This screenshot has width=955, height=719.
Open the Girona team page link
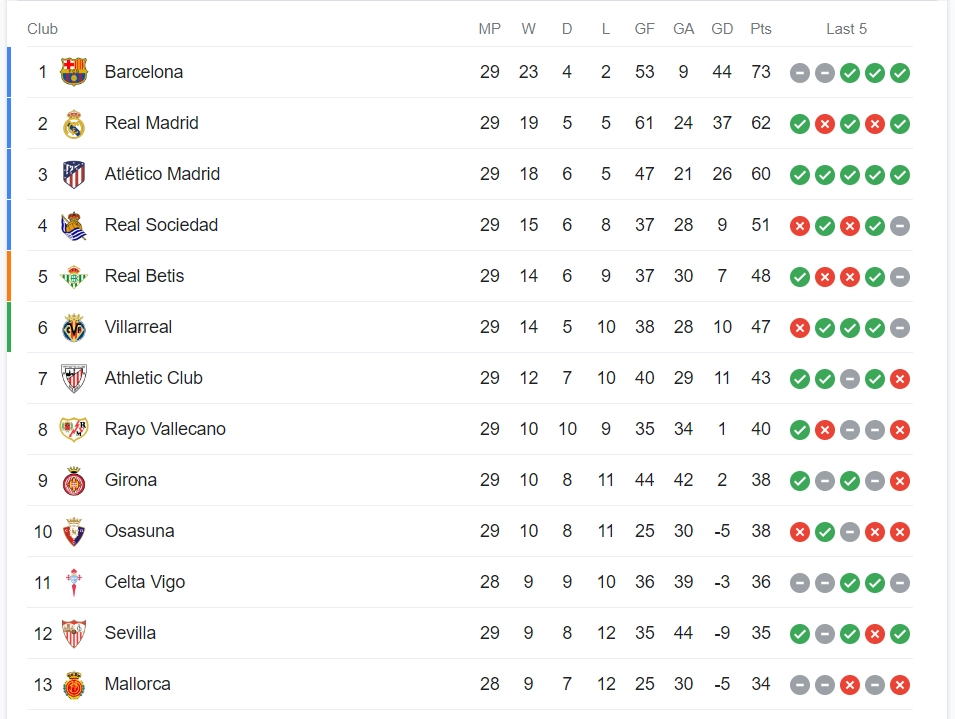(130, 480)
